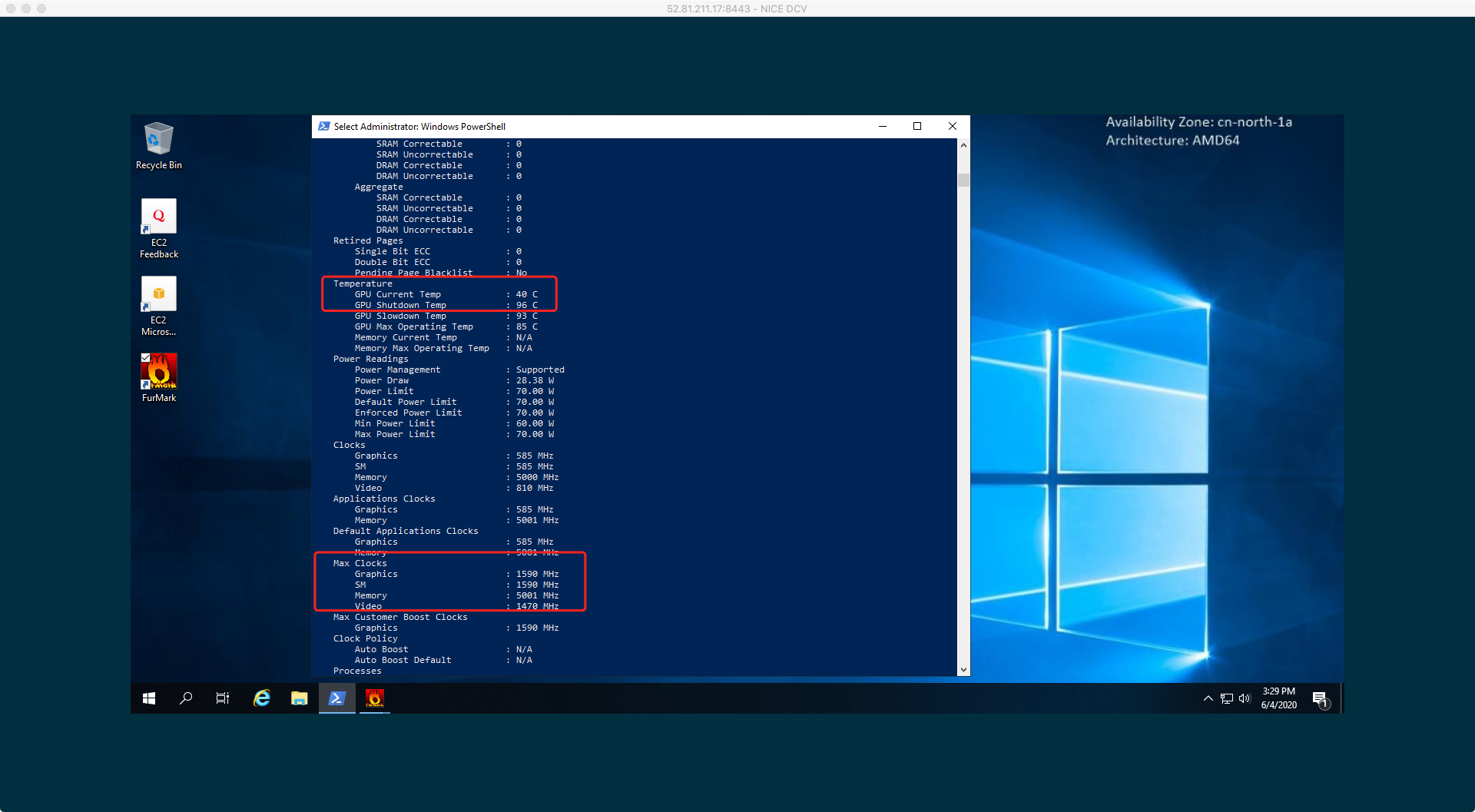Open the volume speaker tray icon
This screenshot has height=812, width=1475.
(1245, 698)
